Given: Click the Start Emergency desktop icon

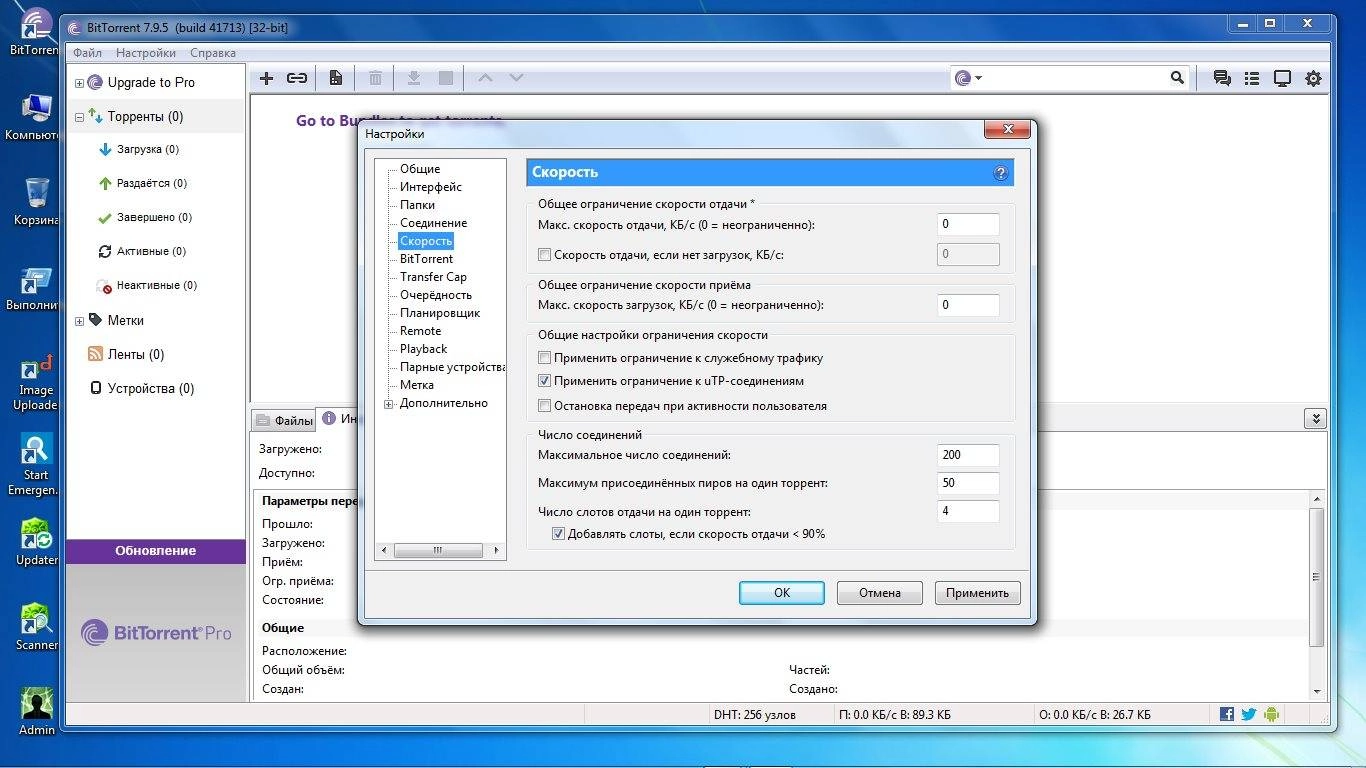Looking at the screenshot, I should coord(34,465).
